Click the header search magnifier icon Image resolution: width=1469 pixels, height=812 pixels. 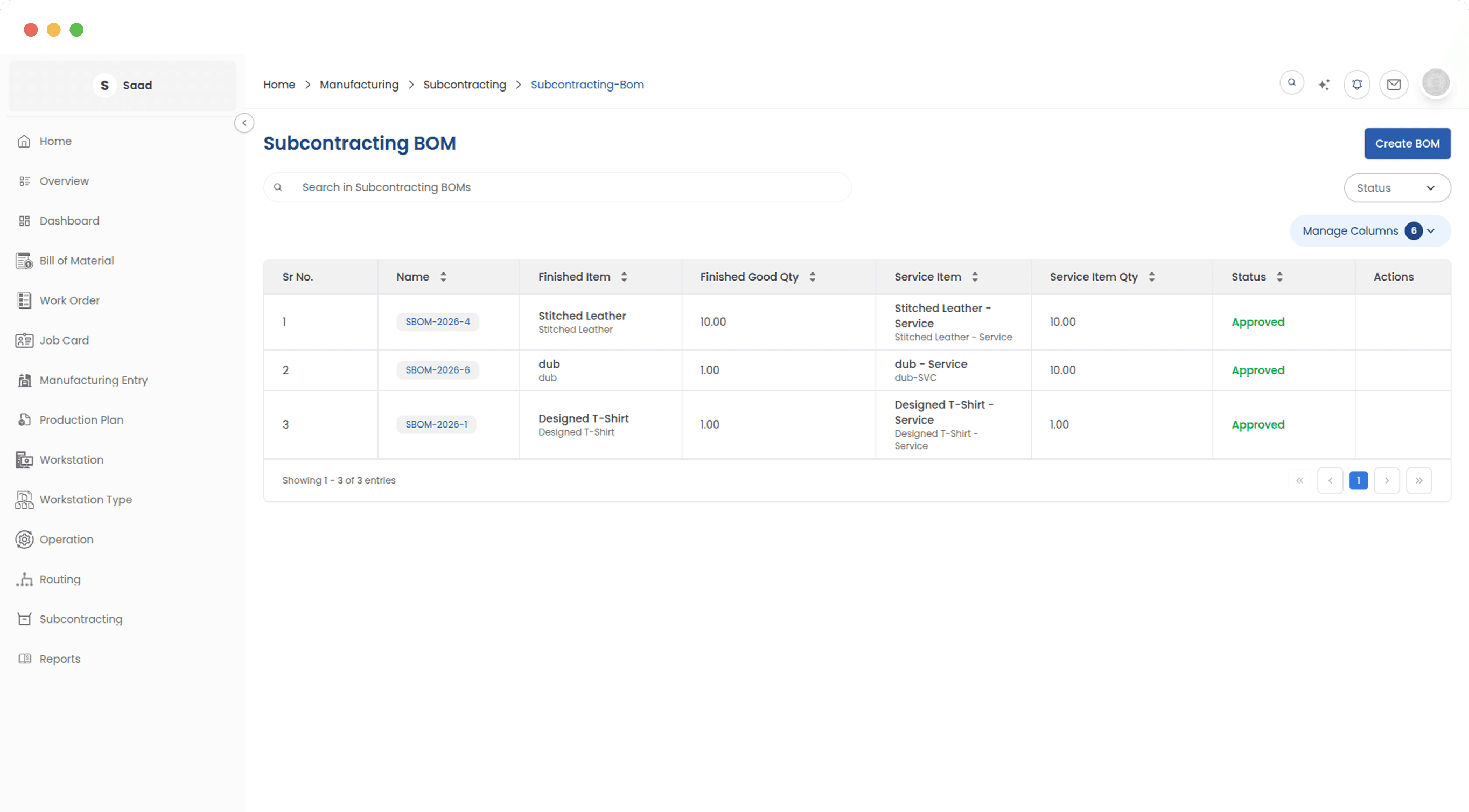[x=1292, y=83]
